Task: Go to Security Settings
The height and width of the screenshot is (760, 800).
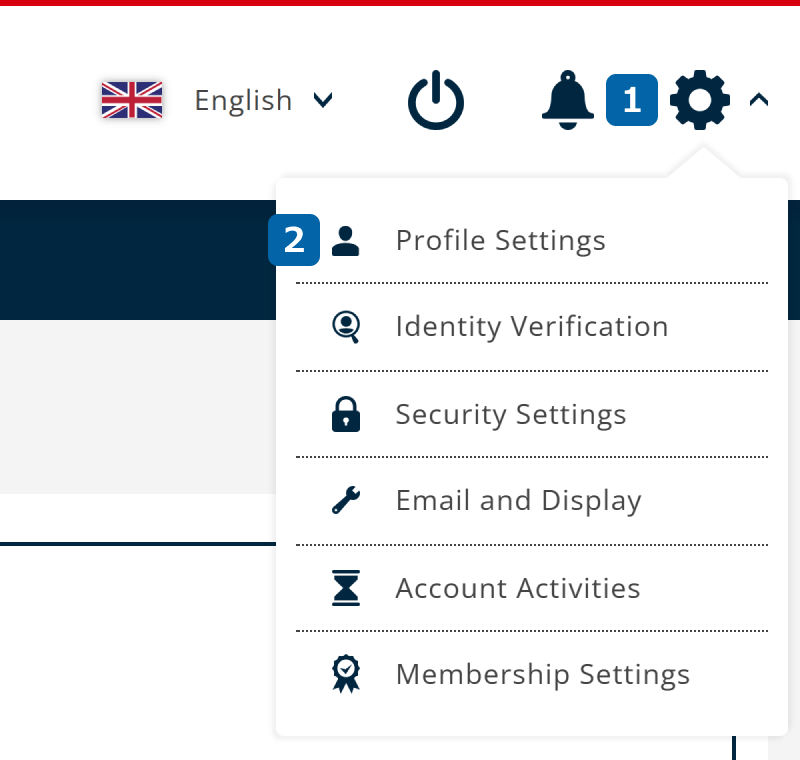Action: pyautogui.click(x=510, y=414)
